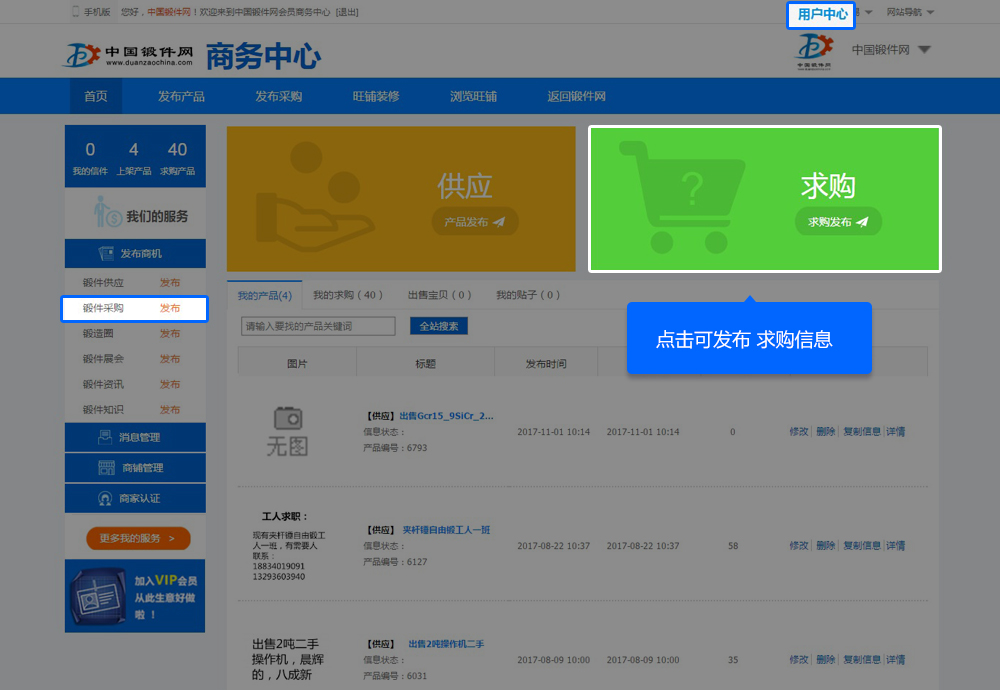Screen dimensions: 1000x690
Task: Click the message icon beside 消息管理
Action: [106, 438]
